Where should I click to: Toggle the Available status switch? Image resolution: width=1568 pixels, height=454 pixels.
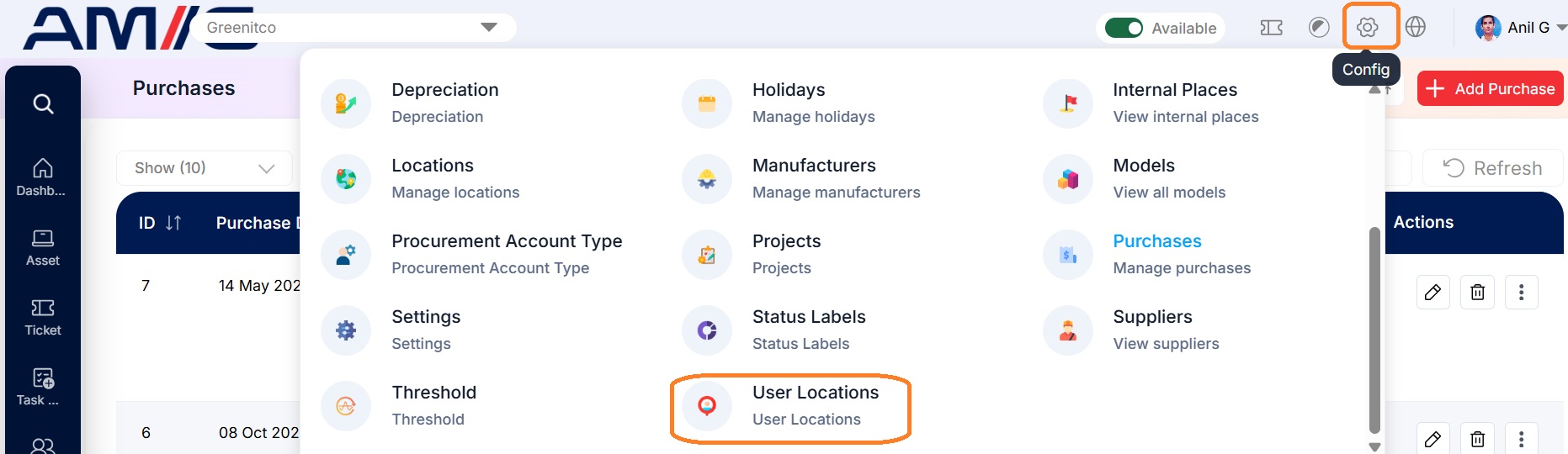click(x=1124, y=28)
